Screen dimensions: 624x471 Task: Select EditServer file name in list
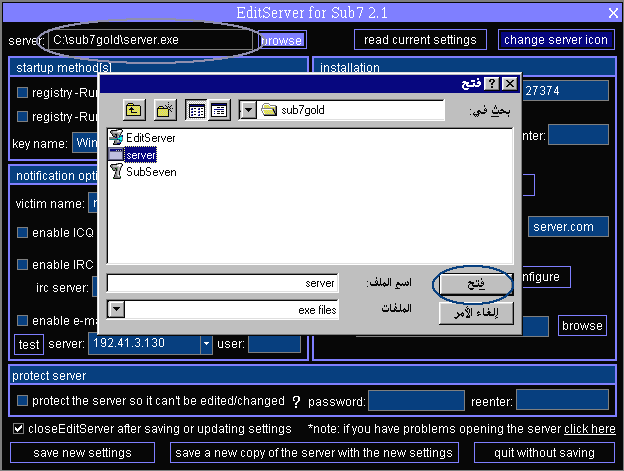pos(150,138)
